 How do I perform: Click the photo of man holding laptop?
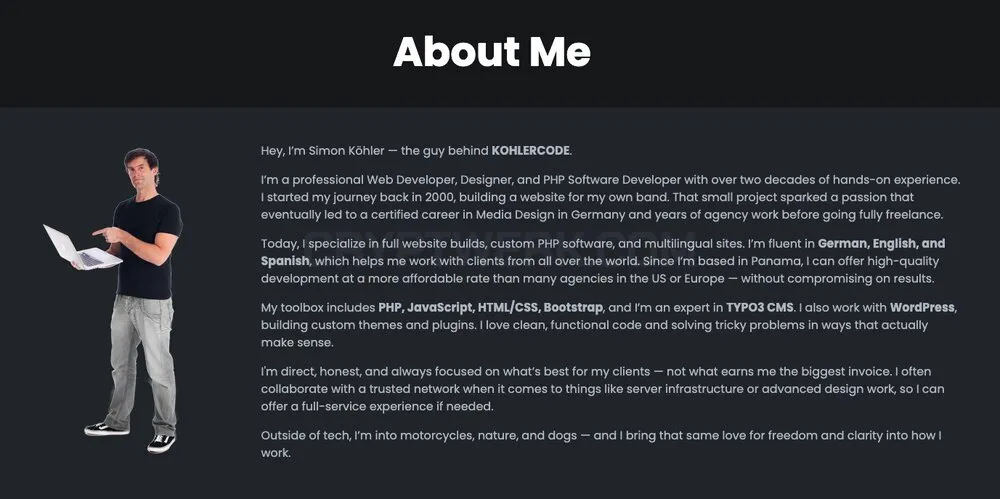(x=113, y=301)
